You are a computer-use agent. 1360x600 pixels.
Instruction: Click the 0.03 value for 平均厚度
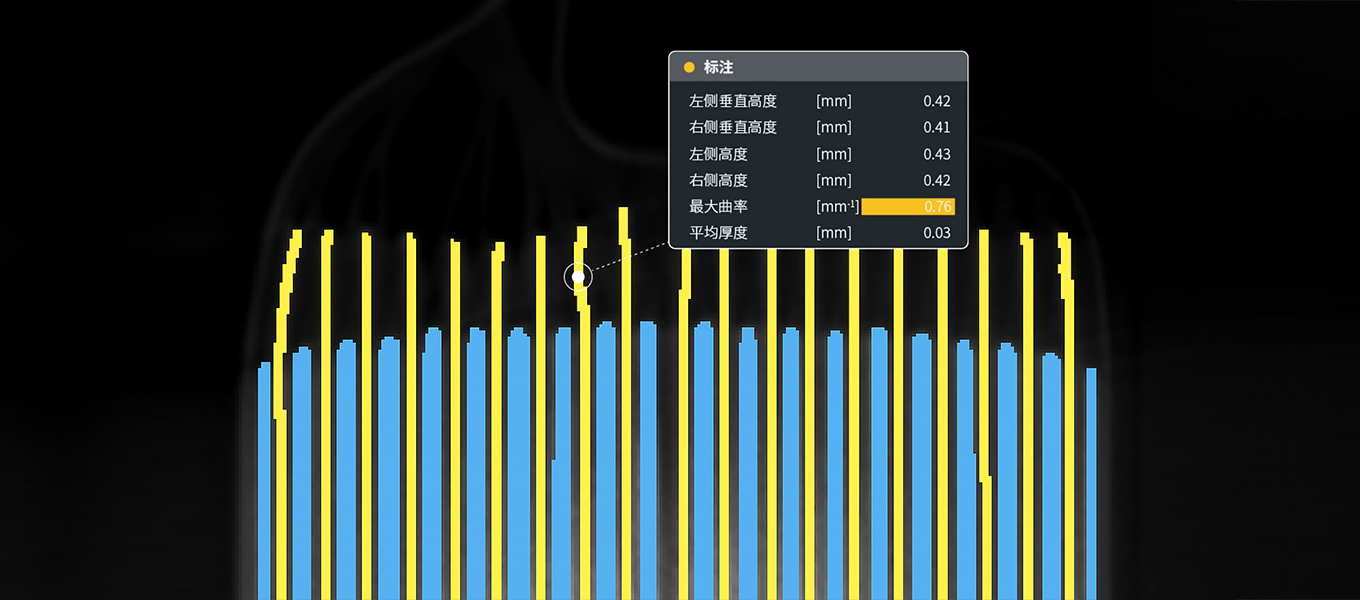tap(937, 233)
